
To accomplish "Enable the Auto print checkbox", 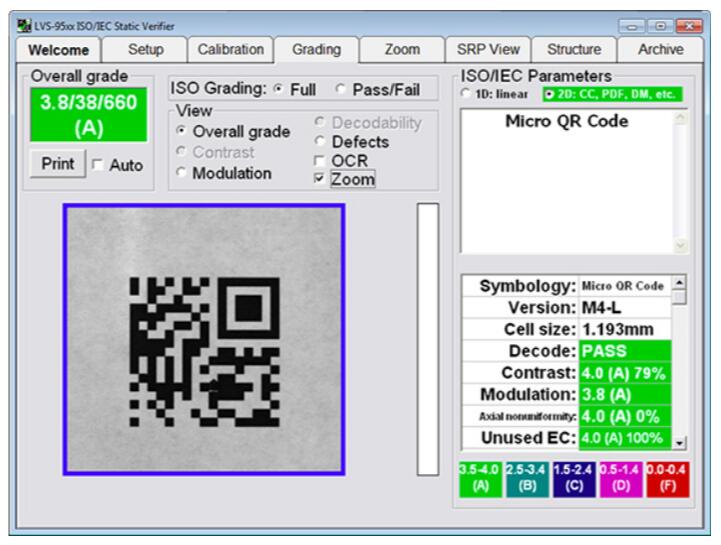I will point(100,165).
